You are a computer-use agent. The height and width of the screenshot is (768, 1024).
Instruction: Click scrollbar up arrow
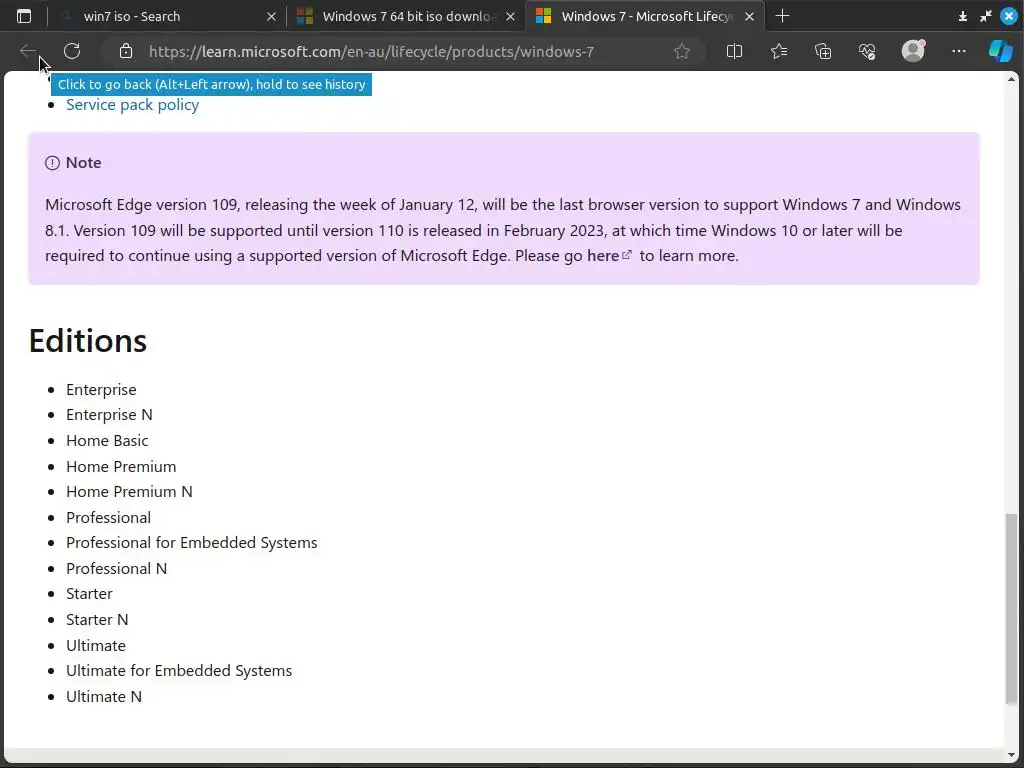pos(1012,79)
